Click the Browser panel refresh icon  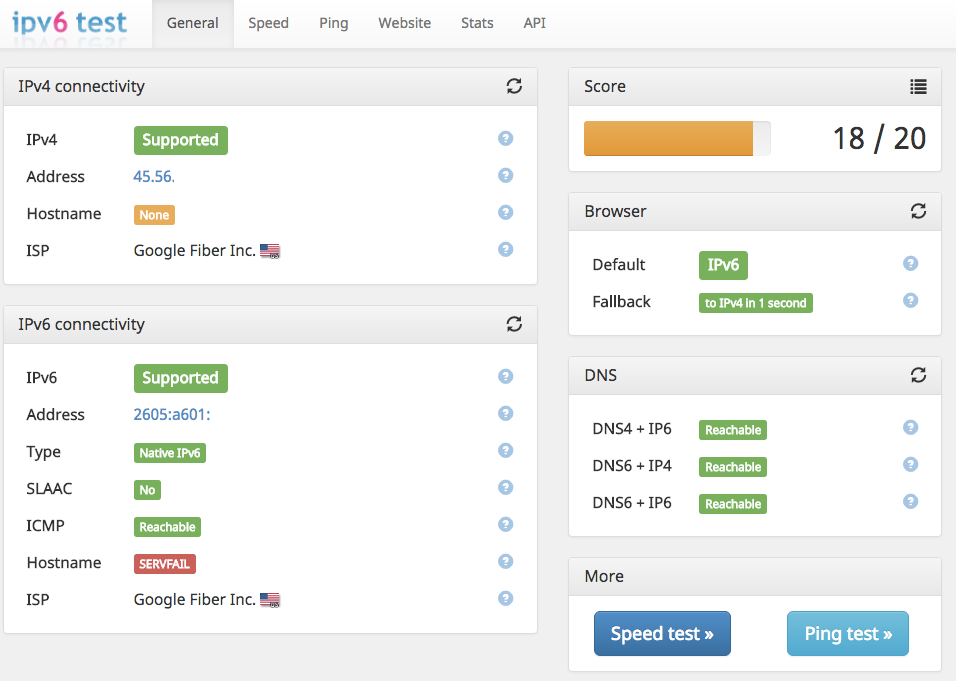(918, 212)
